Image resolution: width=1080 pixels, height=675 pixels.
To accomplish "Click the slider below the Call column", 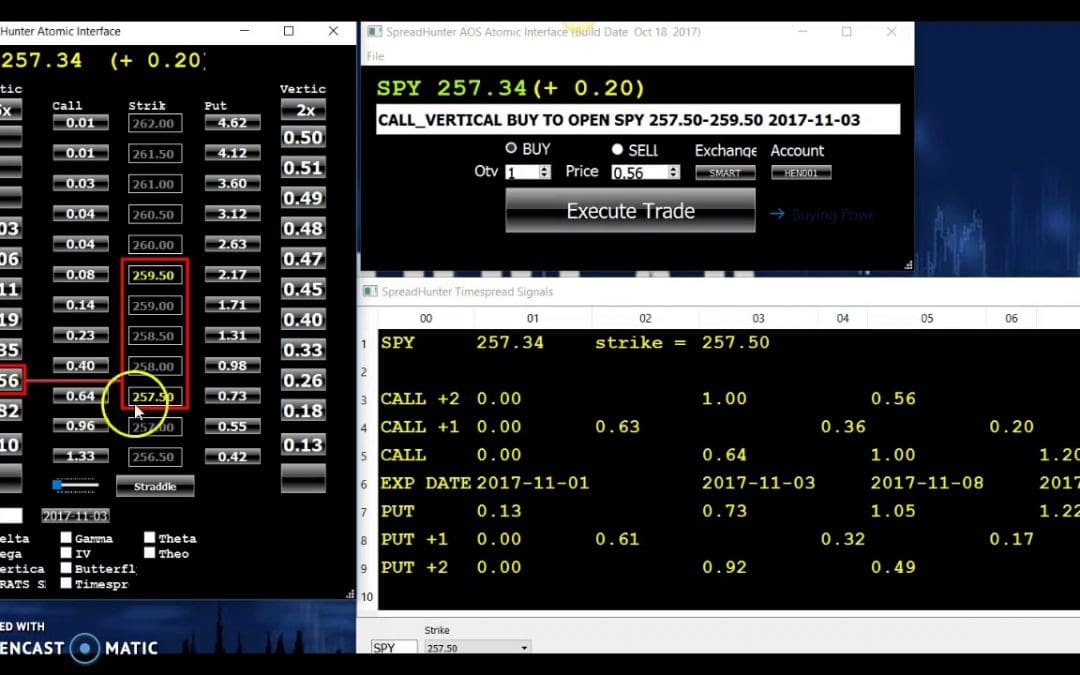I will click(x=75, y=485).
